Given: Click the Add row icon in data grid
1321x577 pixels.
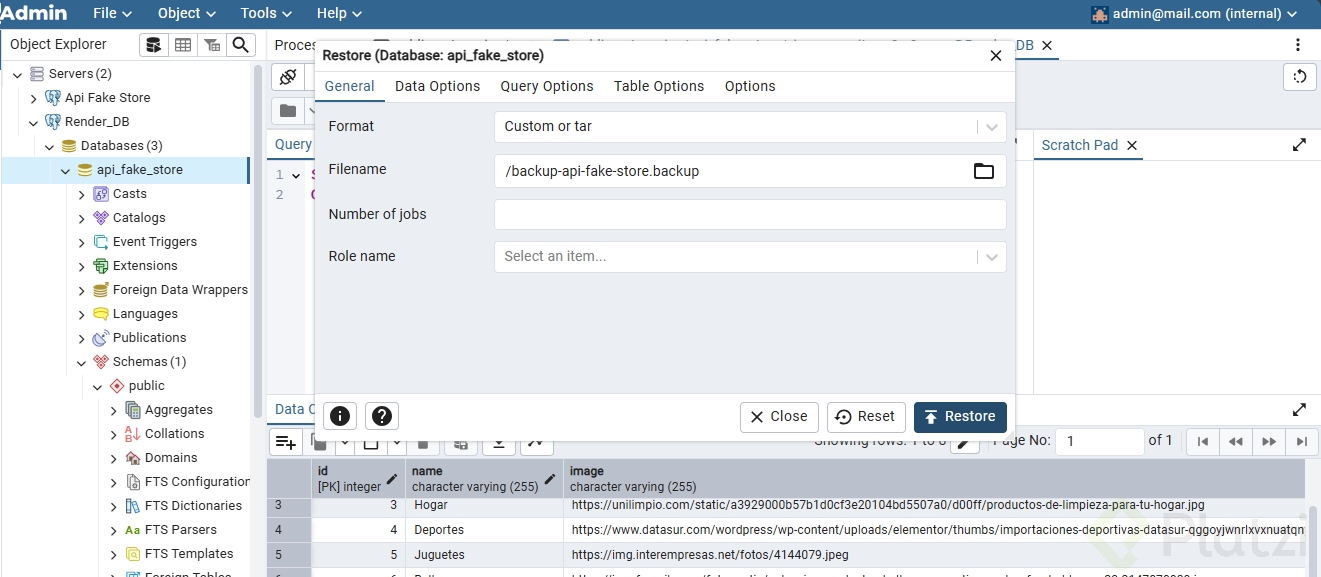Looking at the screenshot, I should (x=286, y=441).
